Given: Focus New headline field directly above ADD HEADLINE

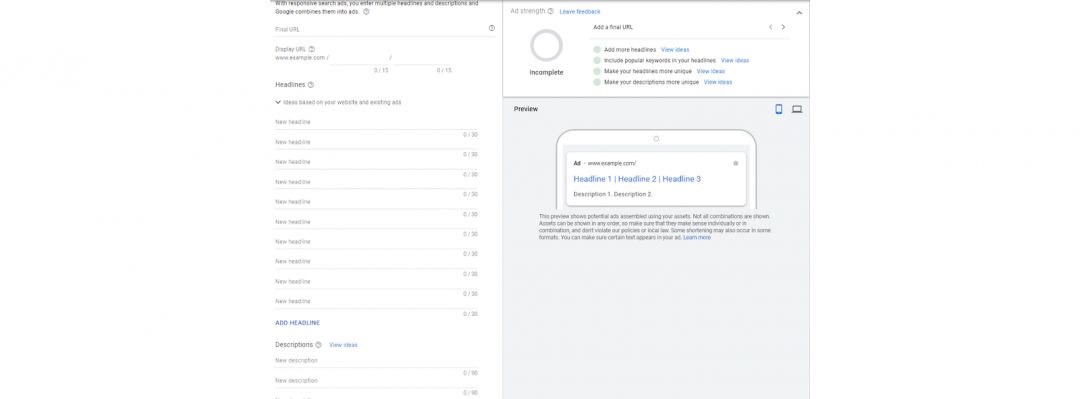Looking at the screenshot, I should tap(376, 301).
